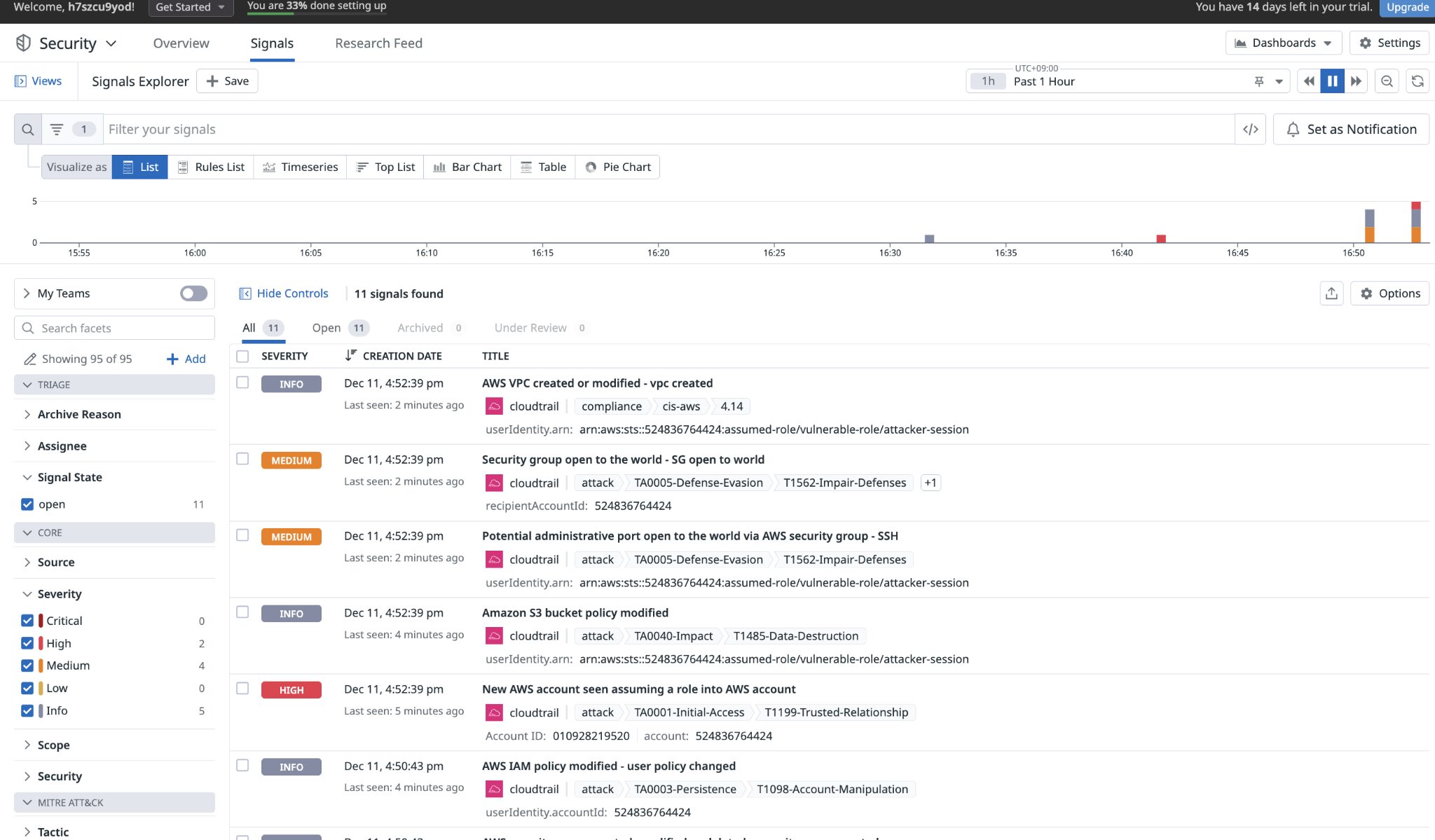The width and height of the screenshot is (1435, 840).
Task: Uncheck the Medium severity filter
Action: pyautogui.click(x=27, y=665)
